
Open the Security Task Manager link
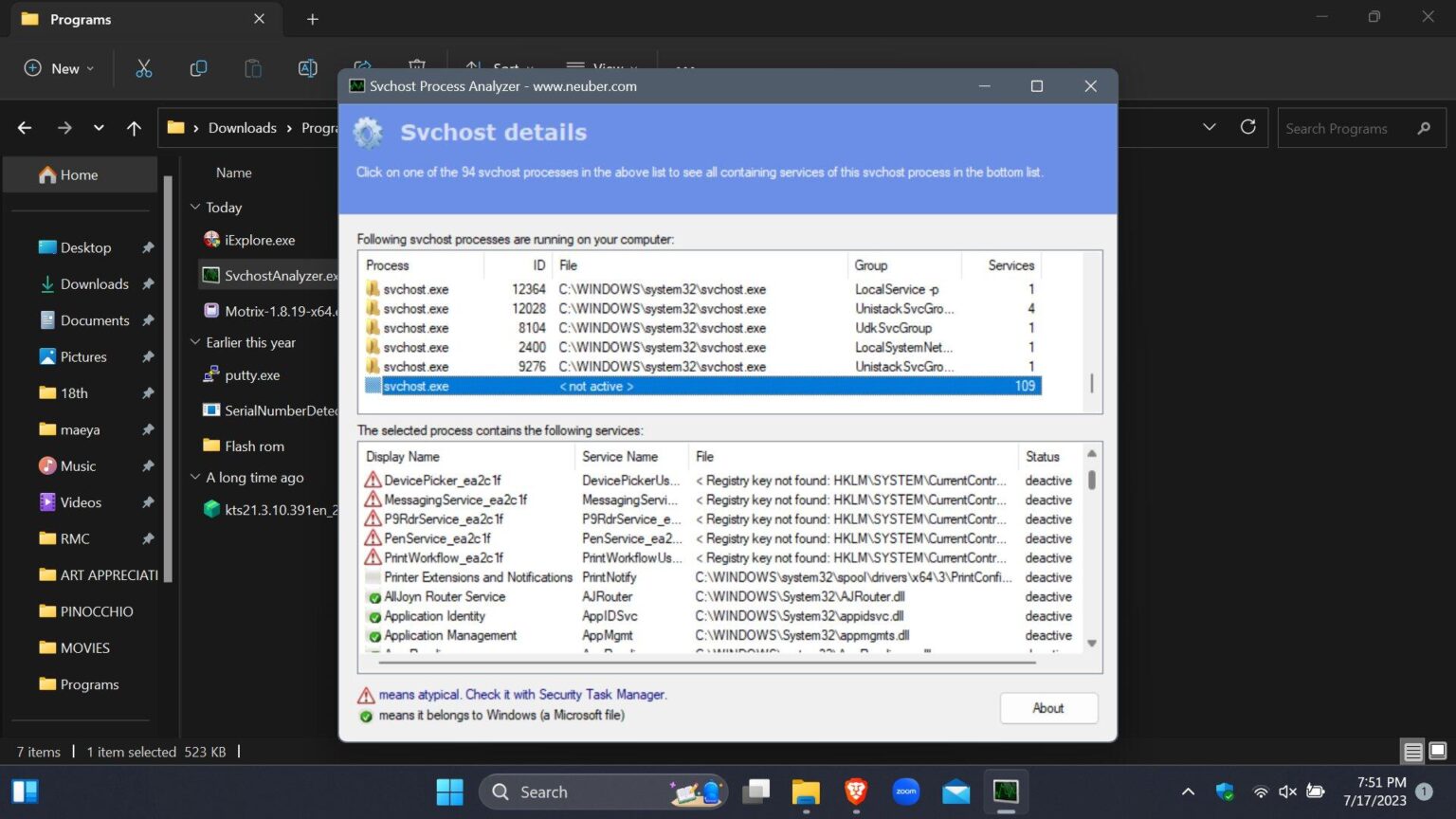click(600, 694)
